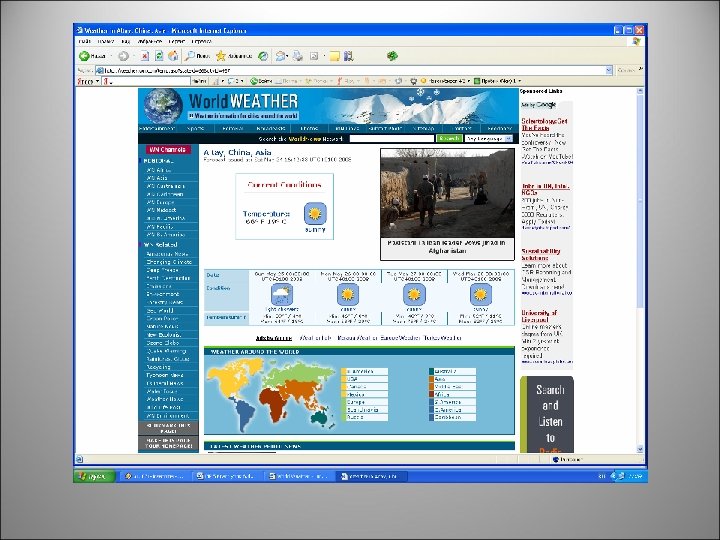Click the light showers icon for Sunday forecast
The height and width of the screenshot is (540, 720).
[282, 294]
